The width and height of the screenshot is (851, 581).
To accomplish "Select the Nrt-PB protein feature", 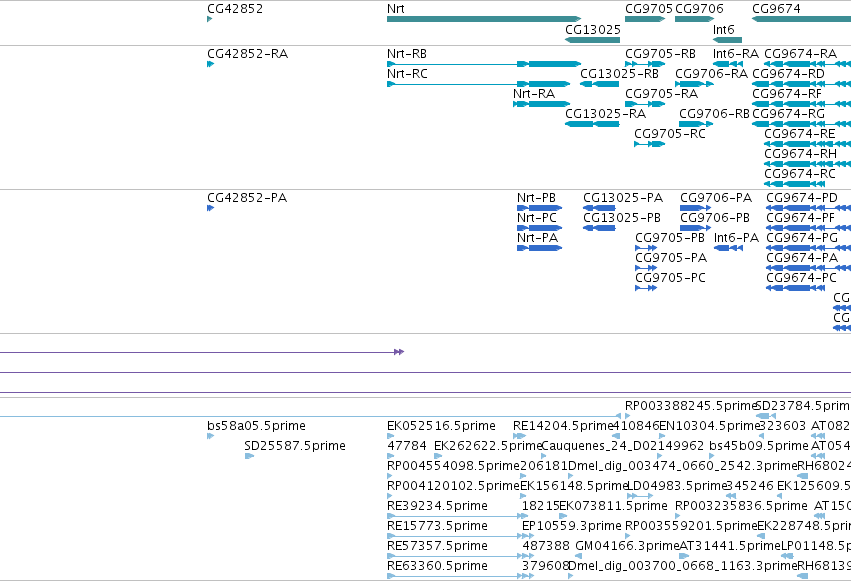I will [x=539, y=208].
